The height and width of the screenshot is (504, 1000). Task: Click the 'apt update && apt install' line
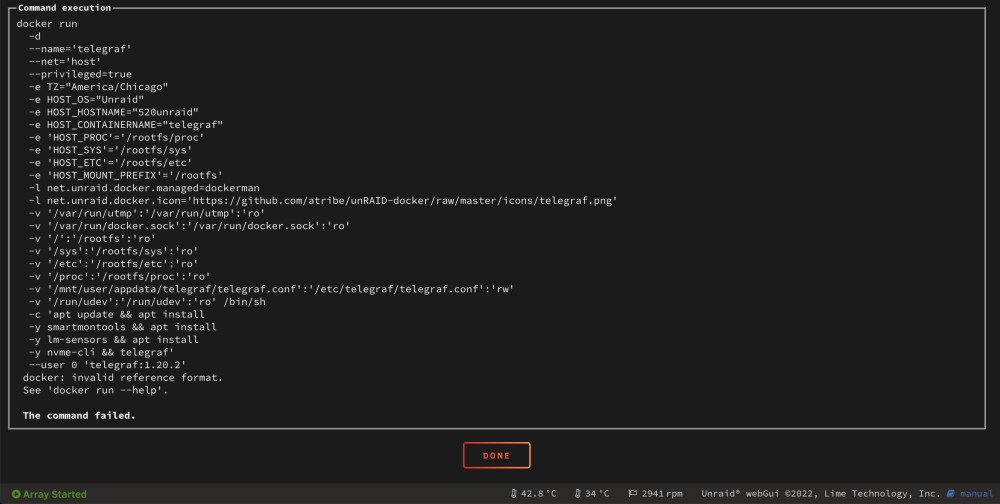(117, 315)
